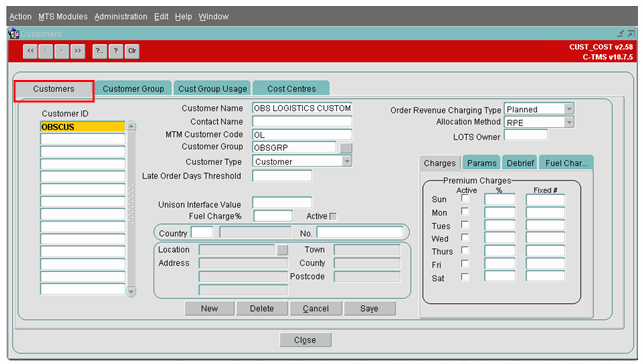Click the Postcode field

(x=367, y=277)
